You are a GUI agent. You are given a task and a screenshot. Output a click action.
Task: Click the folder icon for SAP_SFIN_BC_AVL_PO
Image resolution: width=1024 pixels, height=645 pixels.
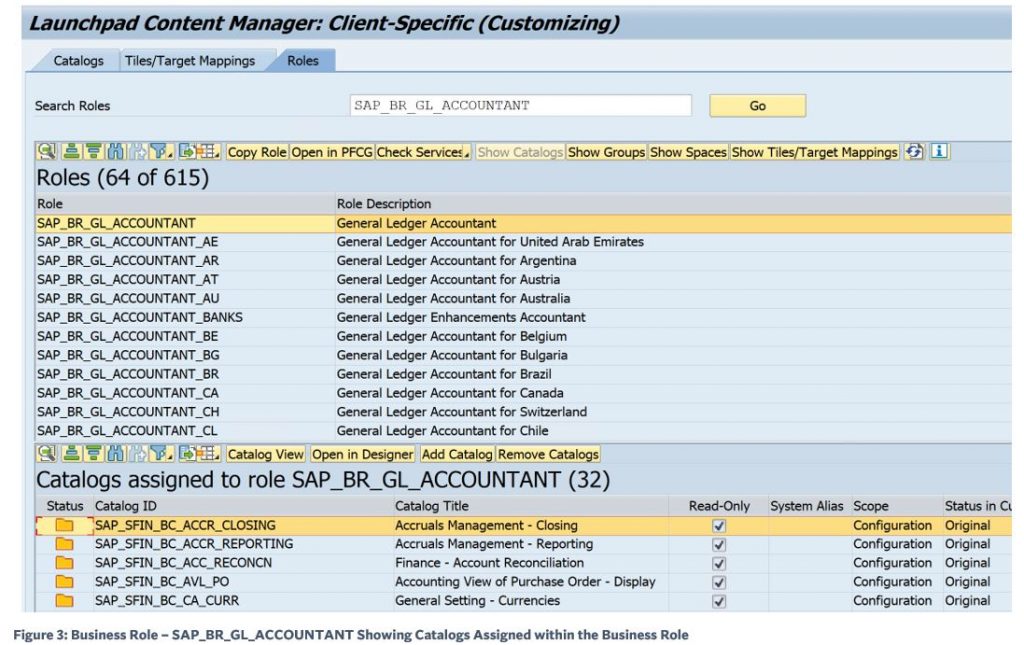click(64, 582)
